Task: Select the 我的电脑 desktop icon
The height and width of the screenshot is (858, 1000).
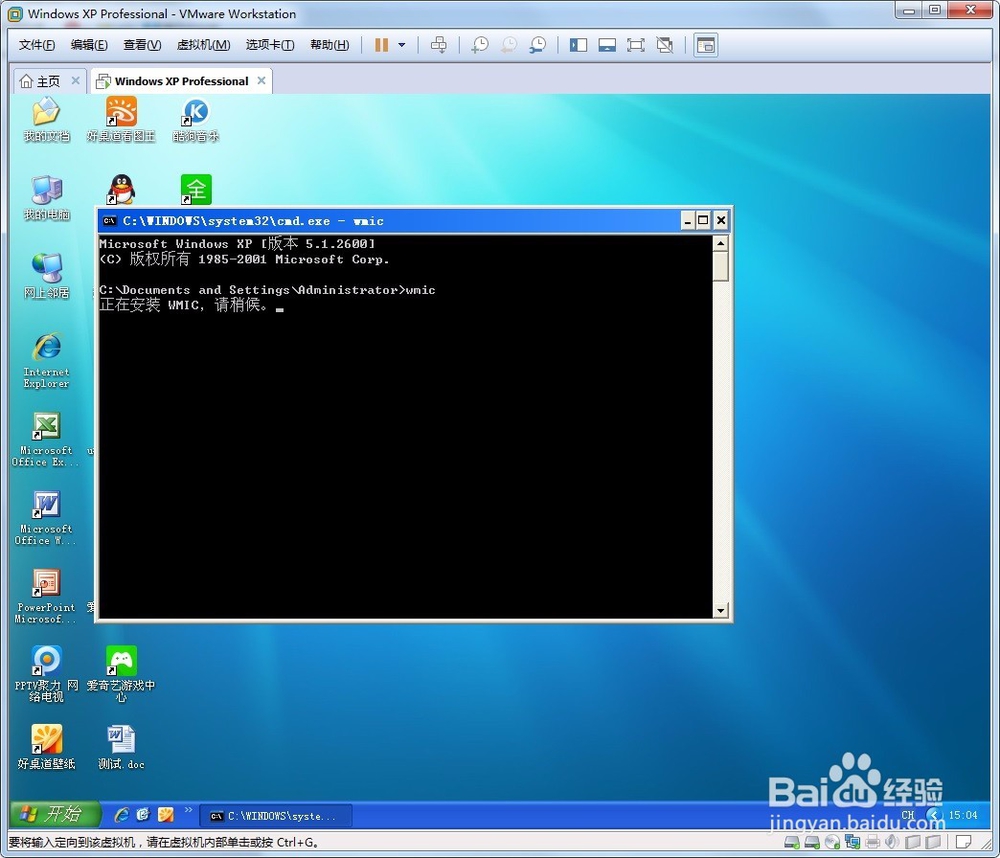Action: pos(47,198)
